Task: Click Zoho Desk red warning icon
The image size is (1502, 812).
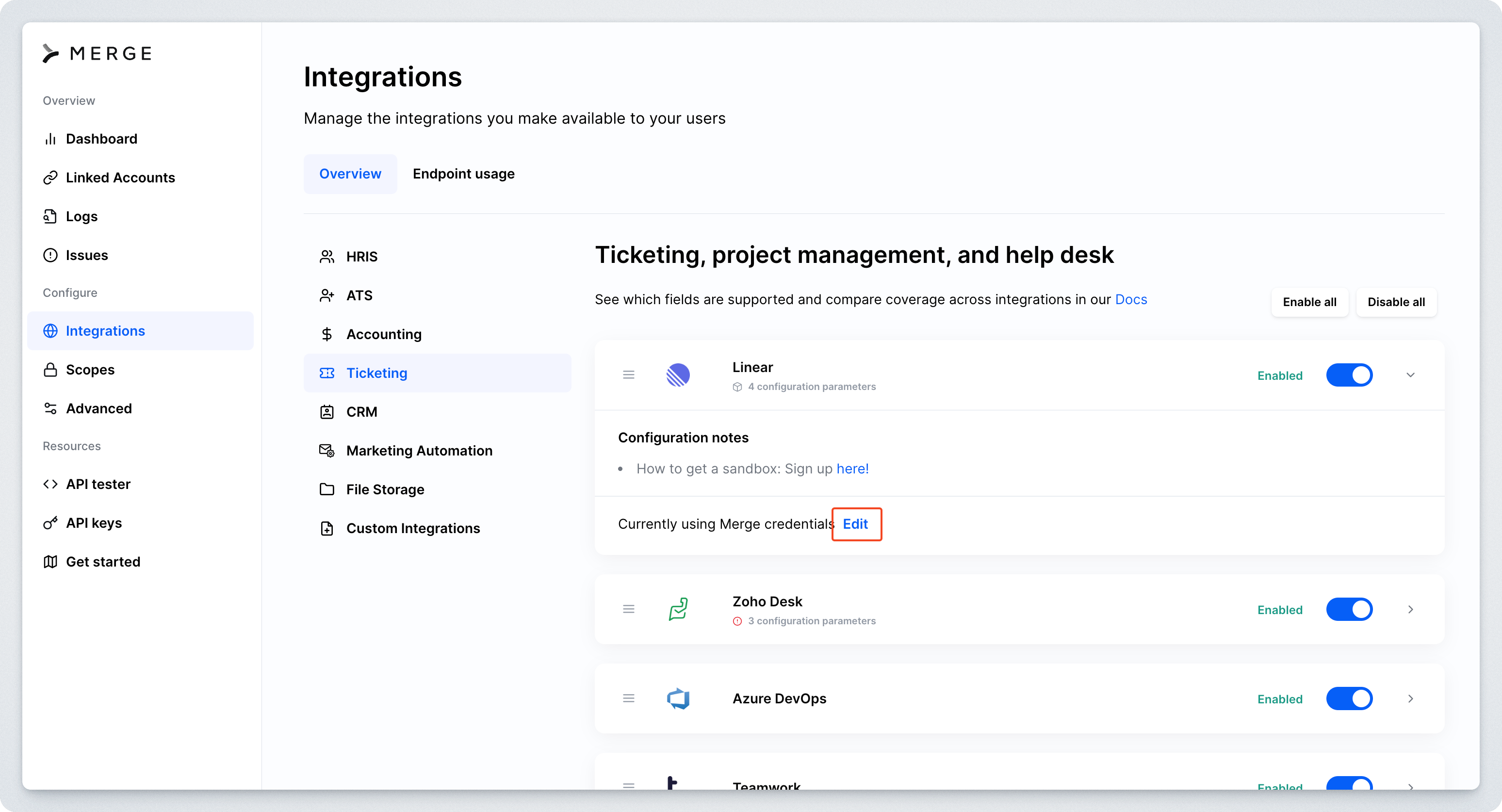Action: coord(737,621)
